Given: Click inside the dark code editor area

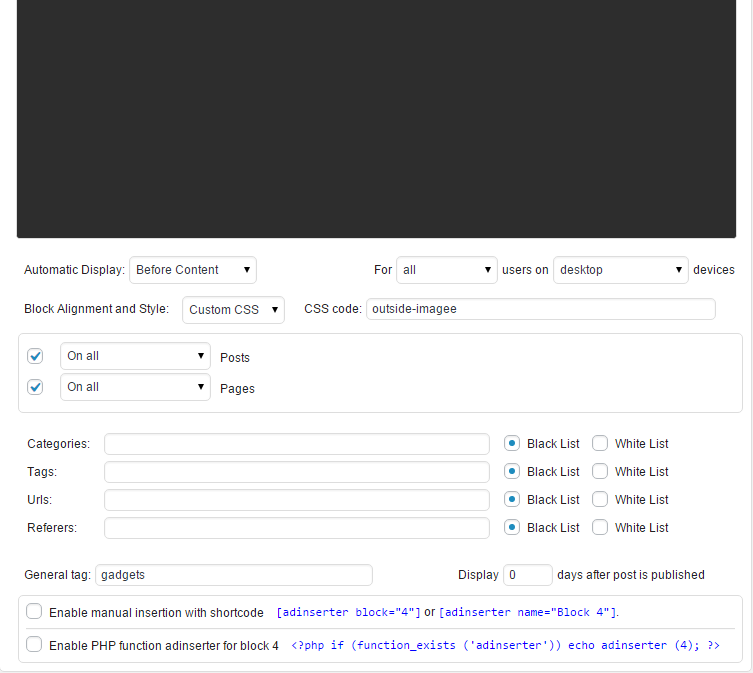Looking at the screenshot, I should 376,118.
